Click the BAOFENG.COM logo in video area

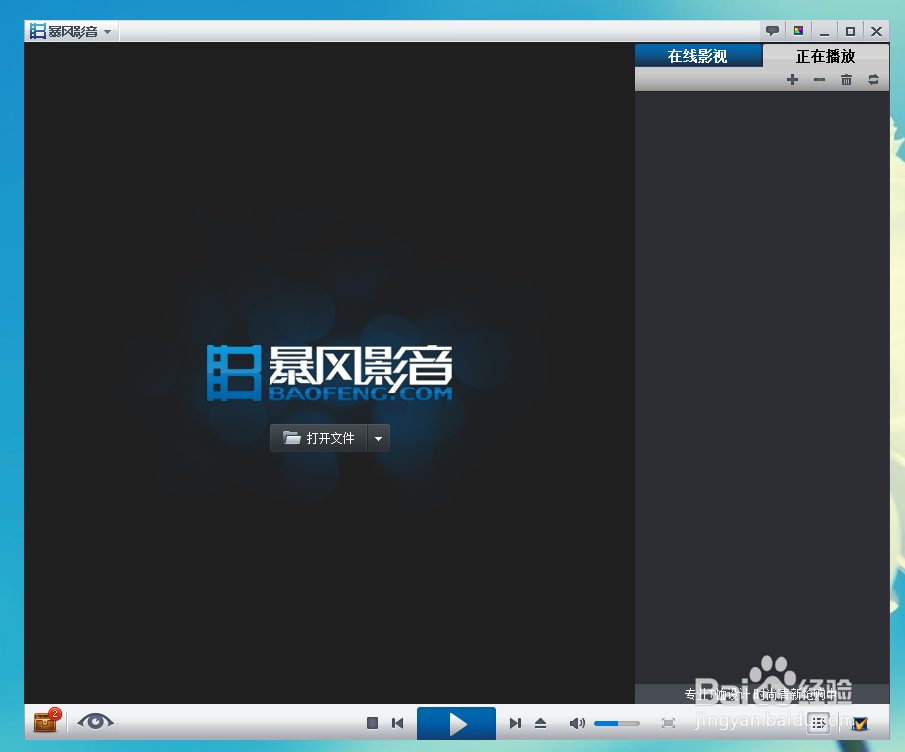click(330, 372)
